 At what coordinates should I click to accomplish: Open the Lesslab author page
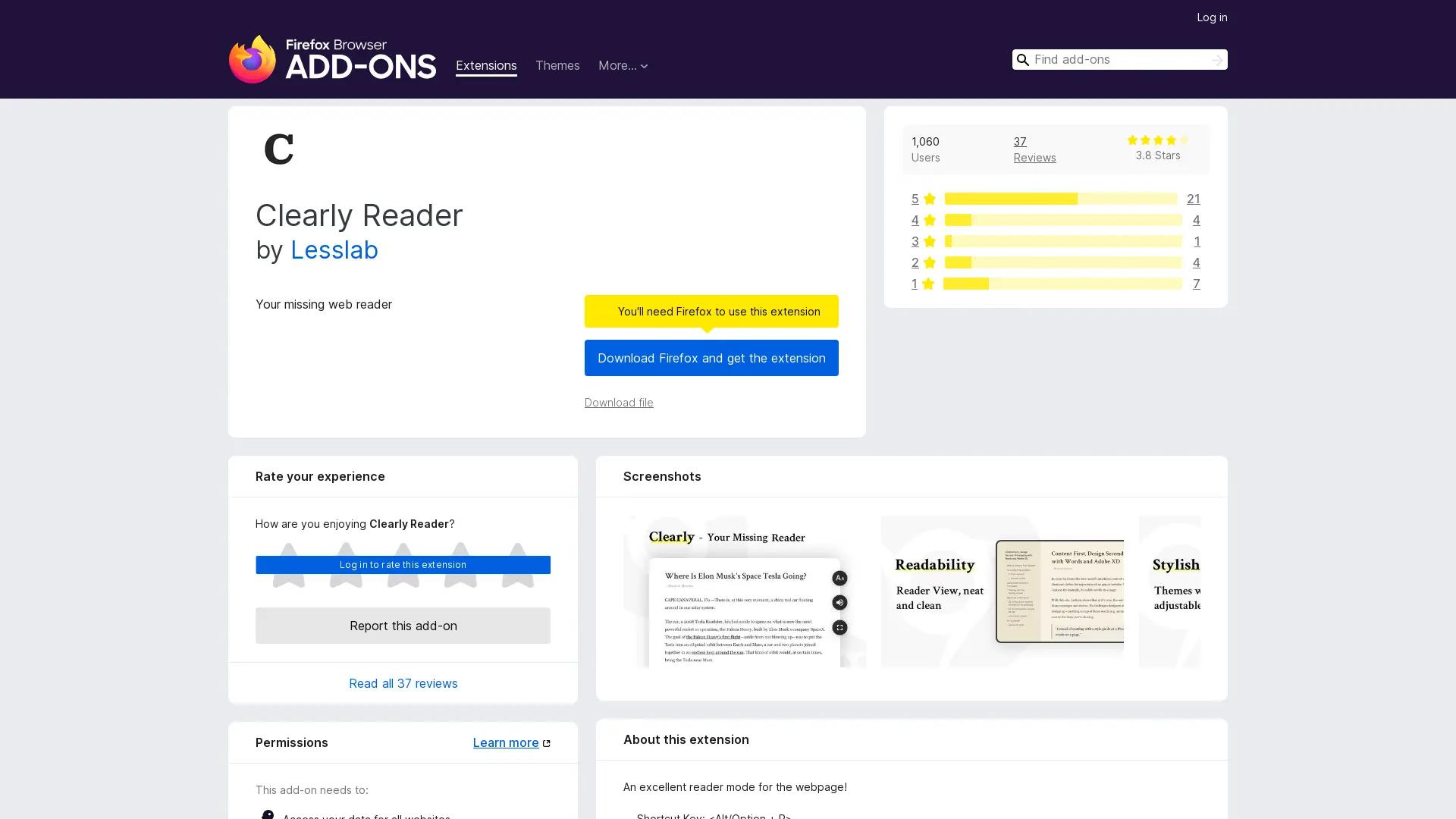[x=334, y=250]
